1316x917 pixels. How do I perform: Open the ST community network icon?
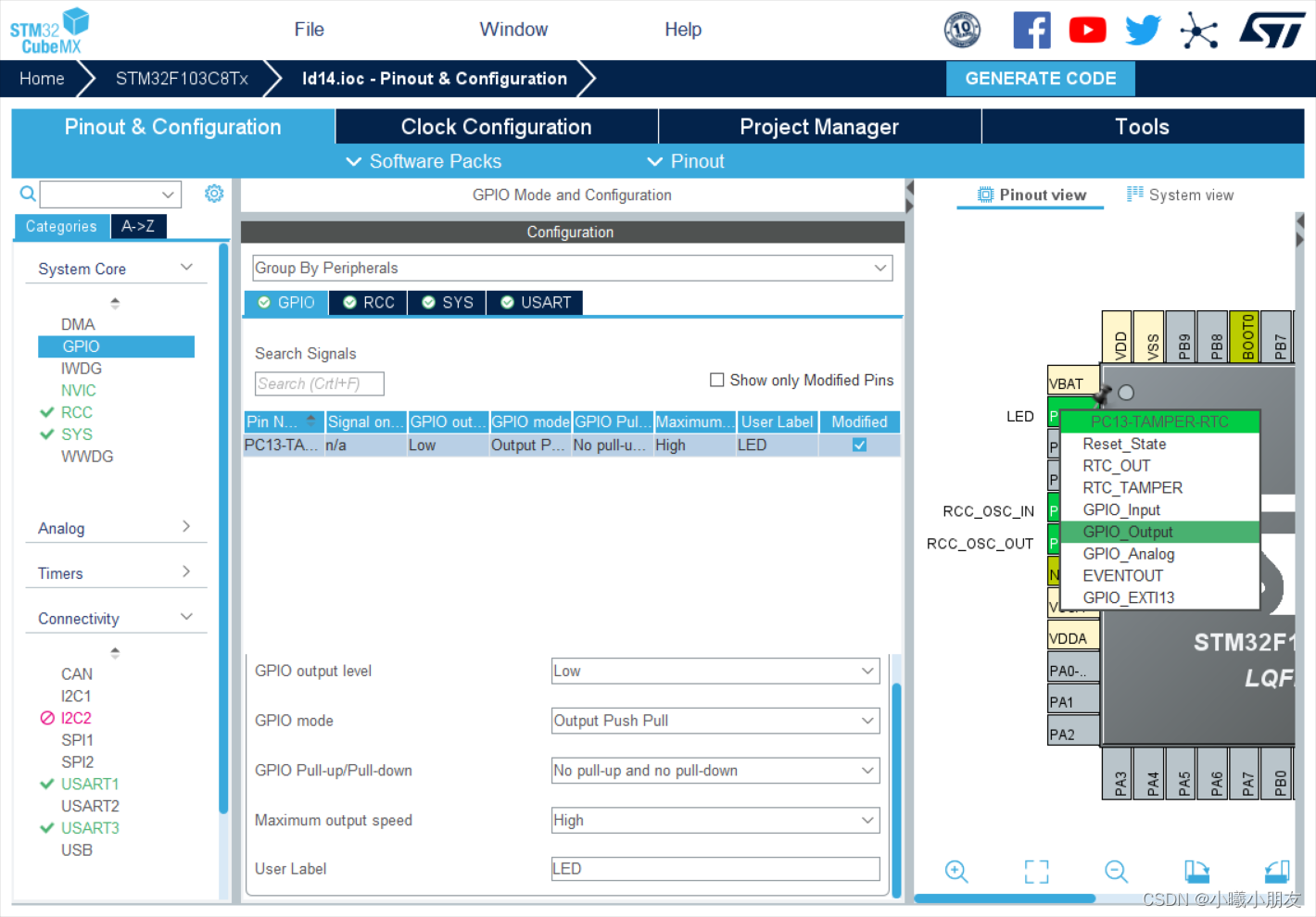coord(1198,30)
